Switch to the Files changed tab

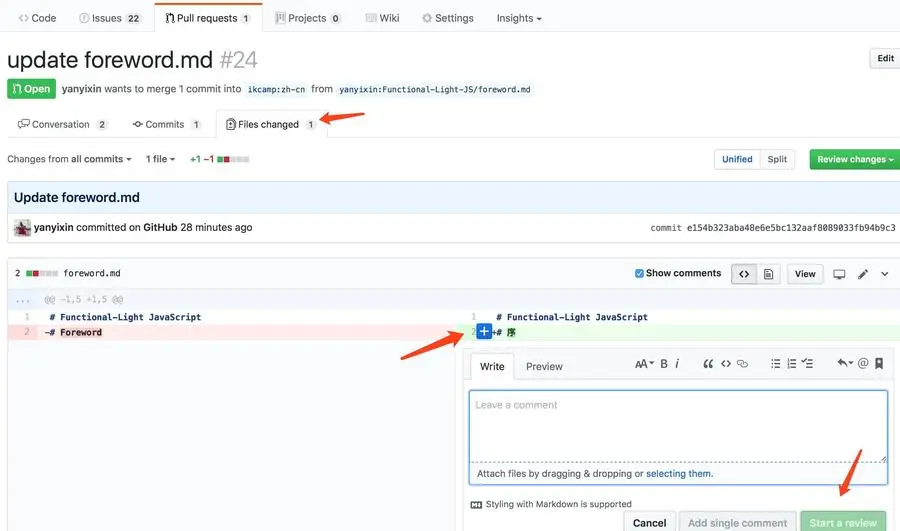pyautogui.click(x=270, y=124)
